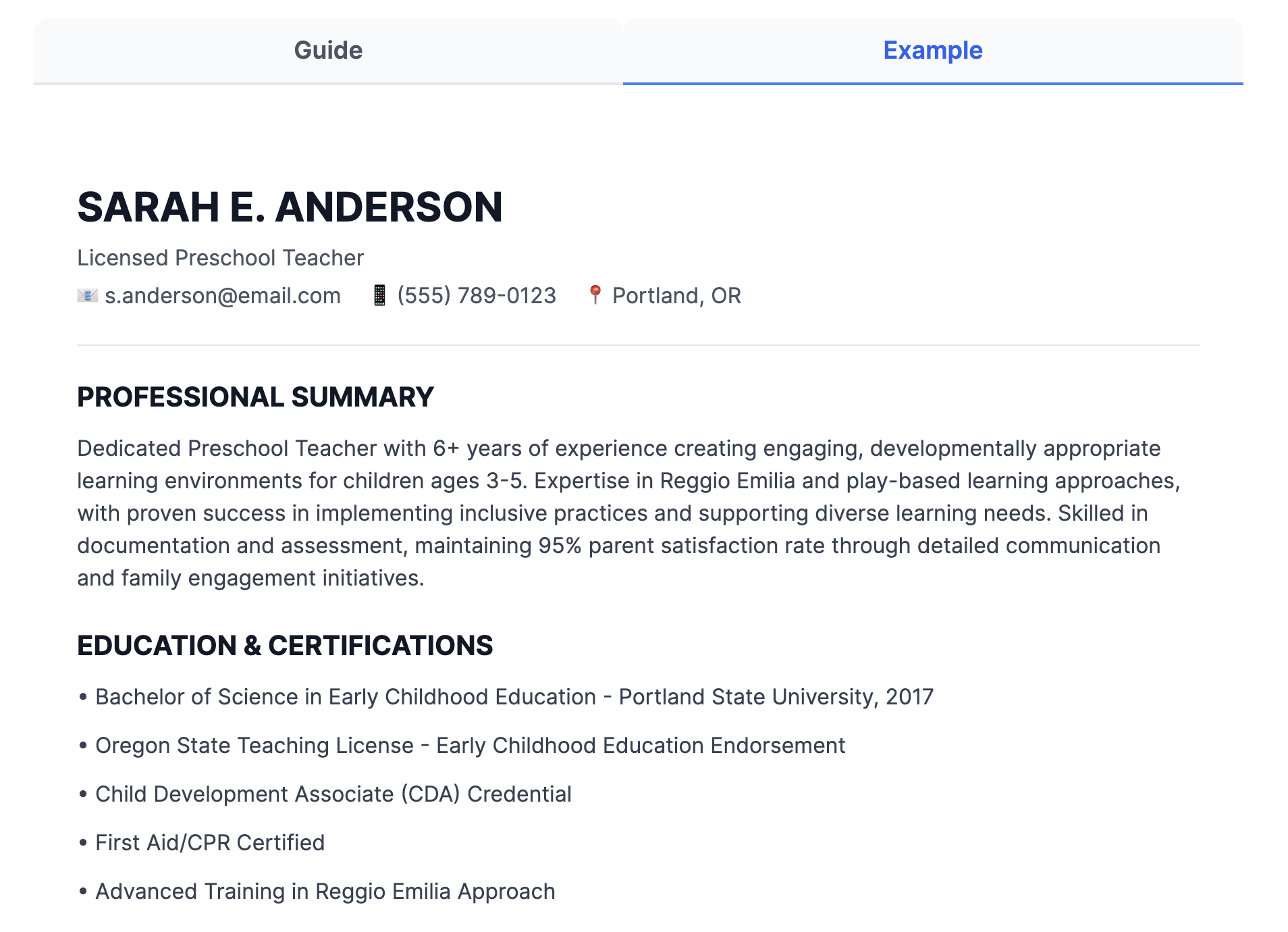The image size is (1288, 932).
Task: Click the First Aid/CPR Certified item
Action: click(210, 843)
